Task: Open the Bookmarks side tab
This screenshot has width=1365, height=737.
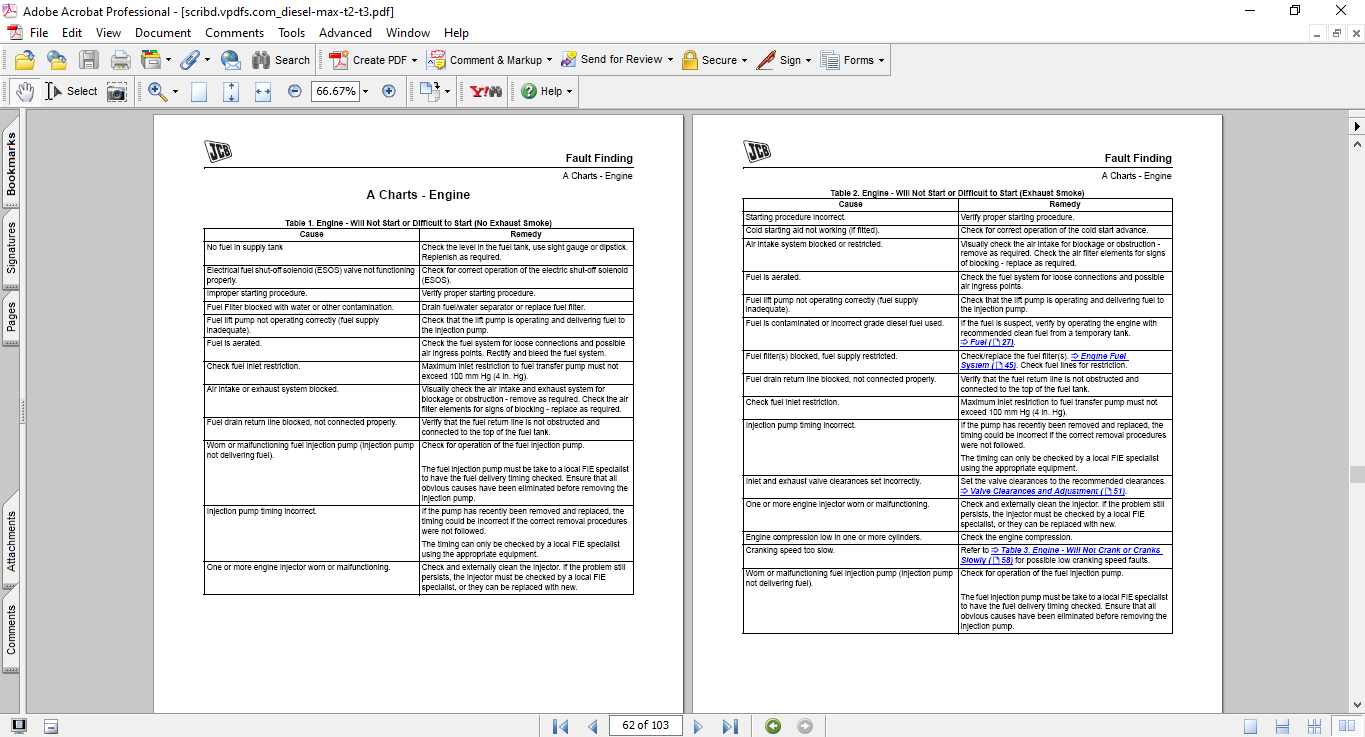Action: [x=12, y=164]
